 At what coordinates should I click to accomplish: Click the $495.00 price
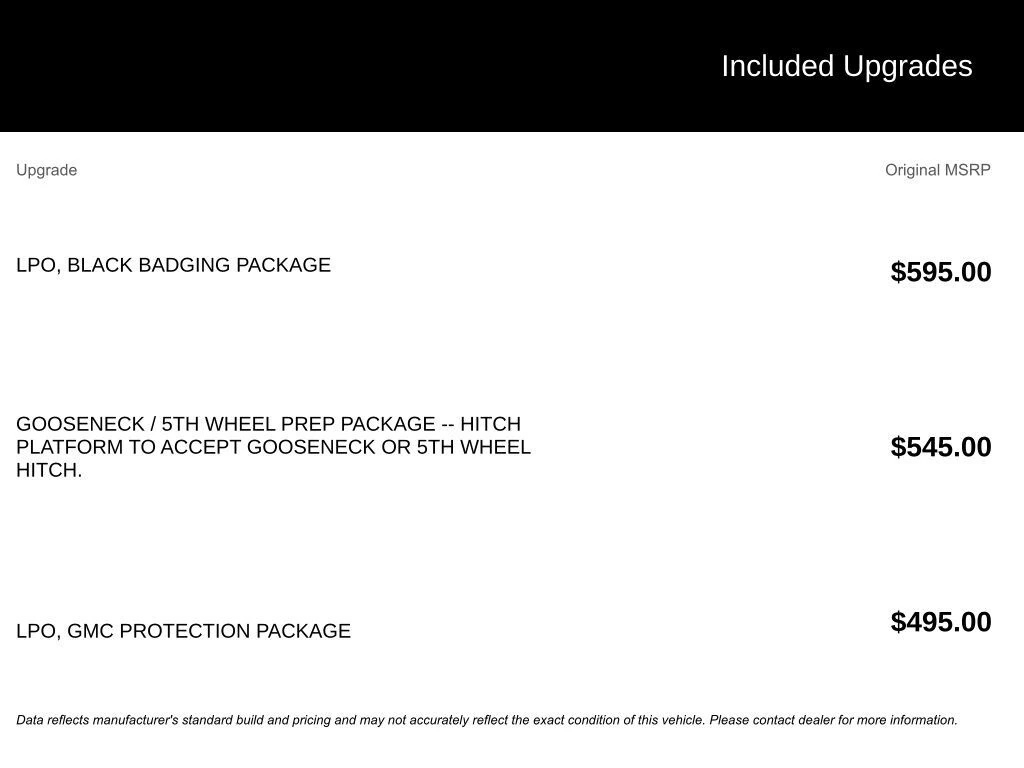point(941,622)
